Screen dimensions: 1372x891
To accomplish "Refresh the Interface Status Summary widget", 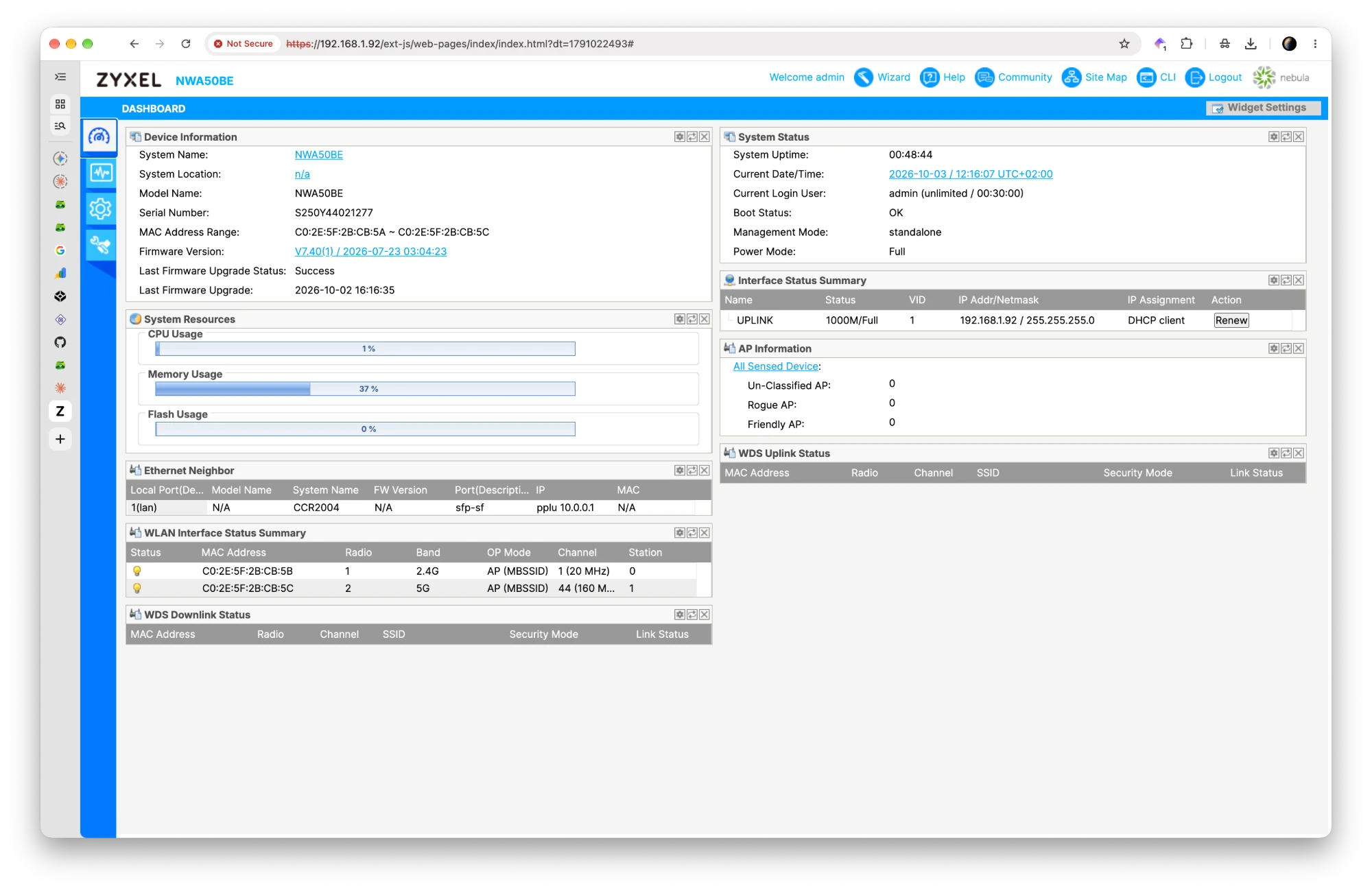I will click(x=1286, y=281).
